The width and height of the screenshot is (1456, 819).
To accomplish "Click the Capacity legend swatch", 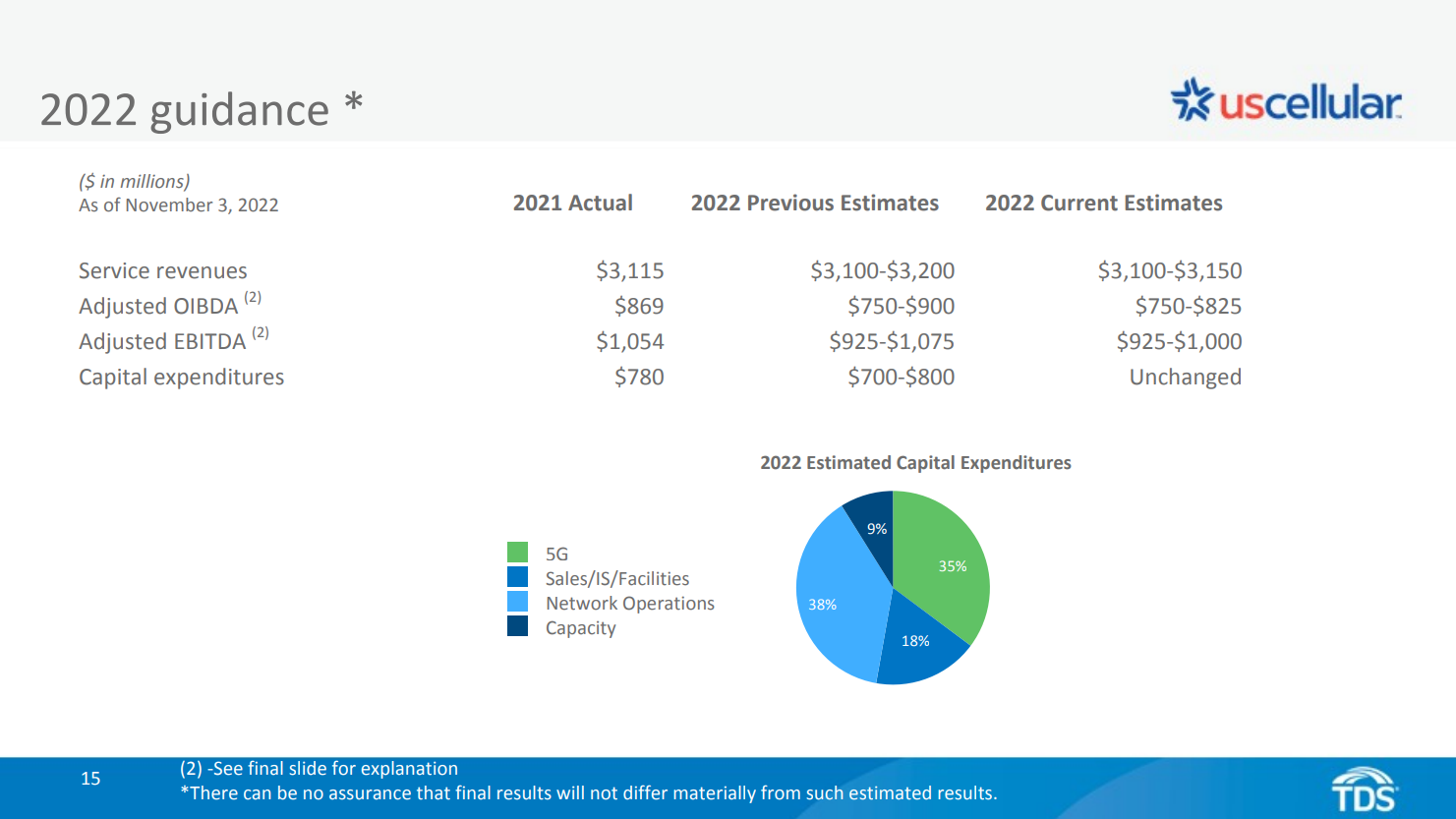I will coord(517,626).
